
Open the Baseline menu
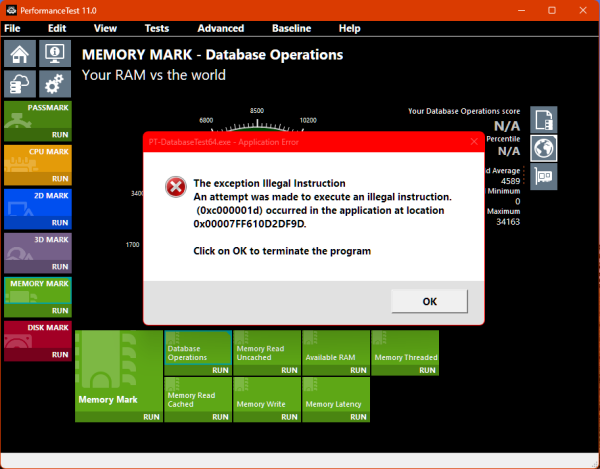[292, 28]
